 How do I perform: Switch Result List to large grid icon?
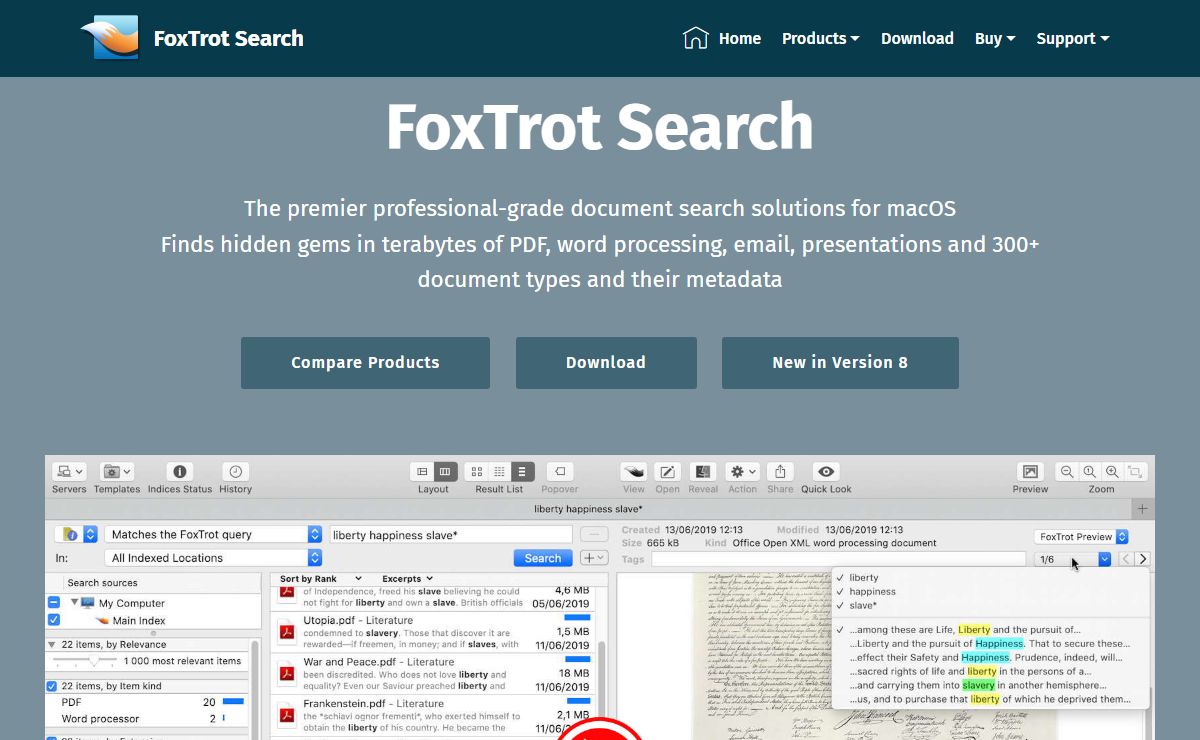477,471
